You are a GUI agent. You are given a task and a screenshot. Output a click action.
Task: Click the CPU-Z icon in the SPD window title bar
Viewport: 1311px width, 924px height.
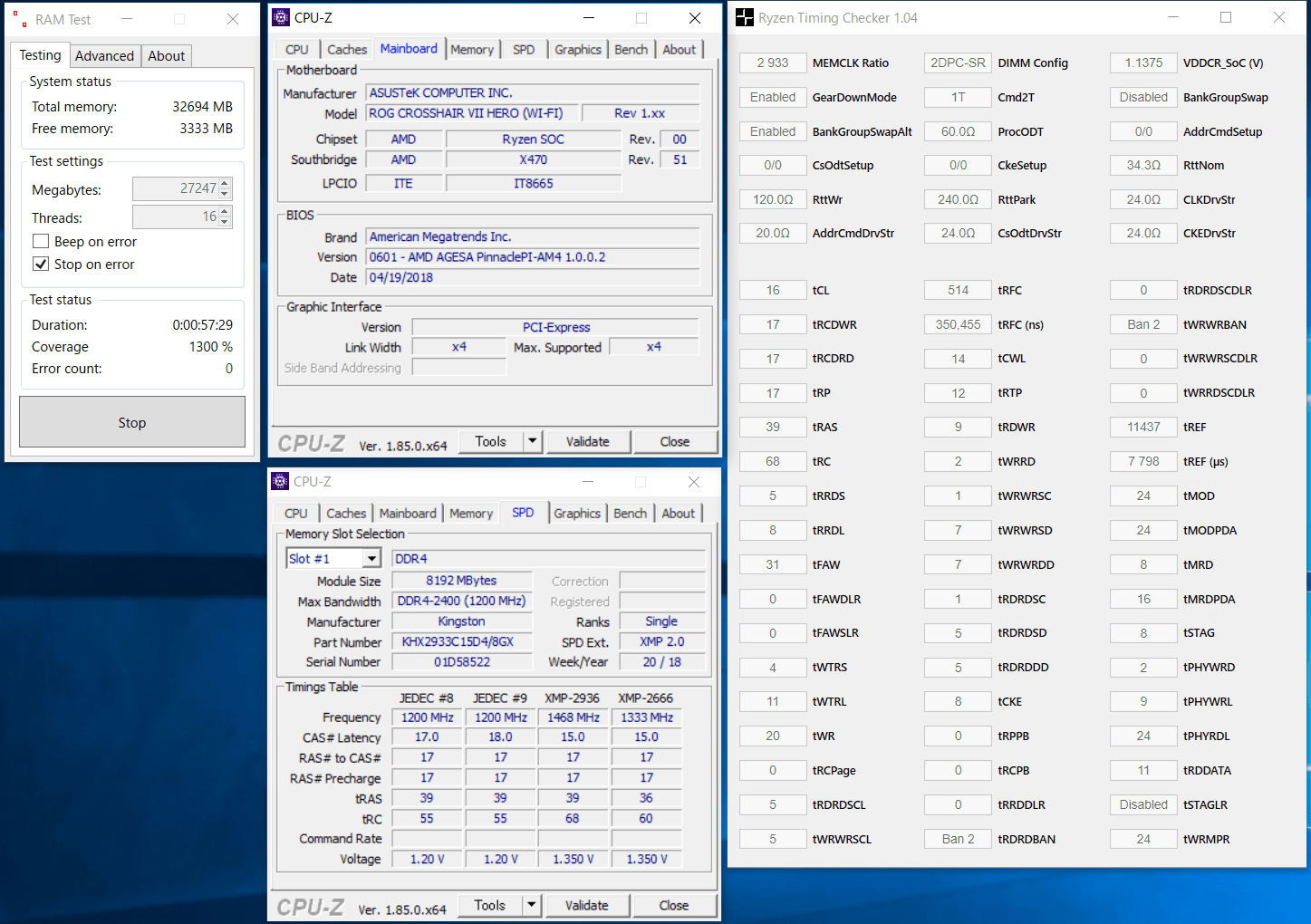coord(281,481)
